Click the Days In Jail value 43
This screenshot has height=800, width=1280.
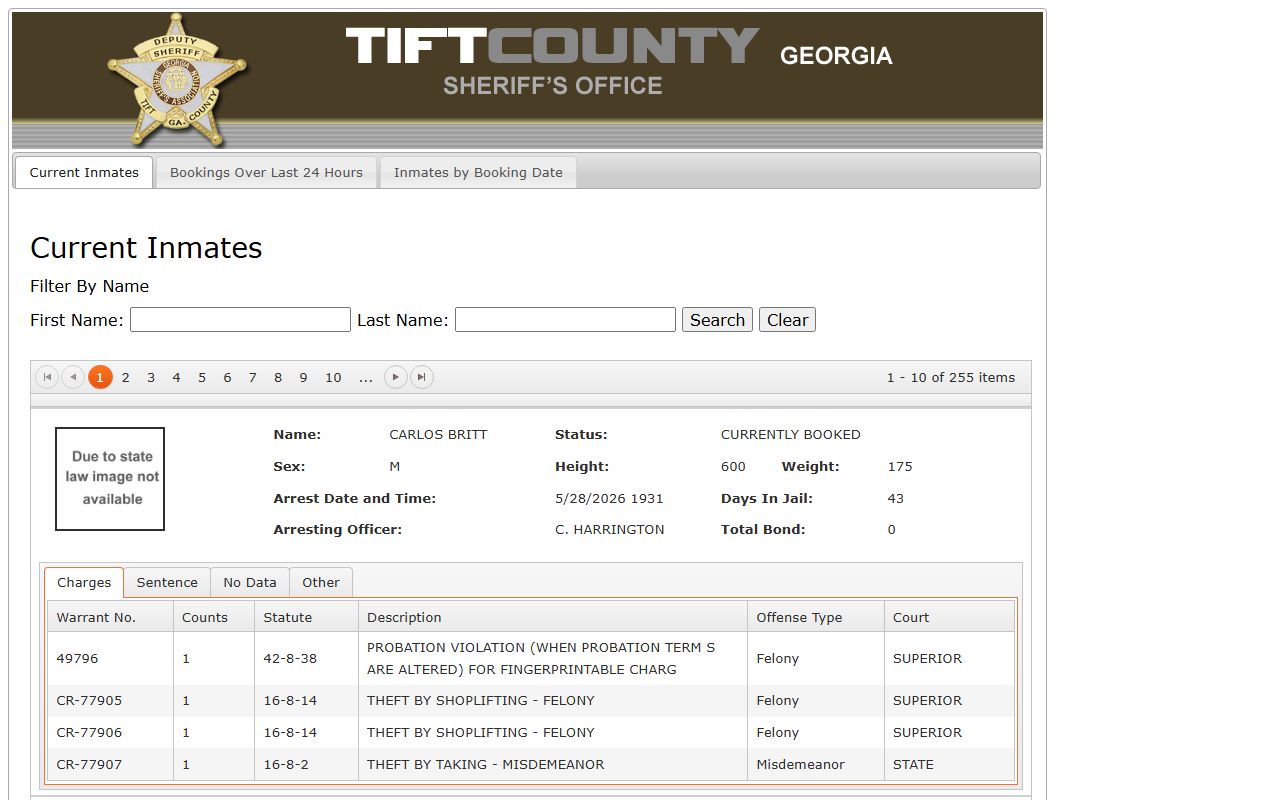pyautogui.click(x=896, y=498)
